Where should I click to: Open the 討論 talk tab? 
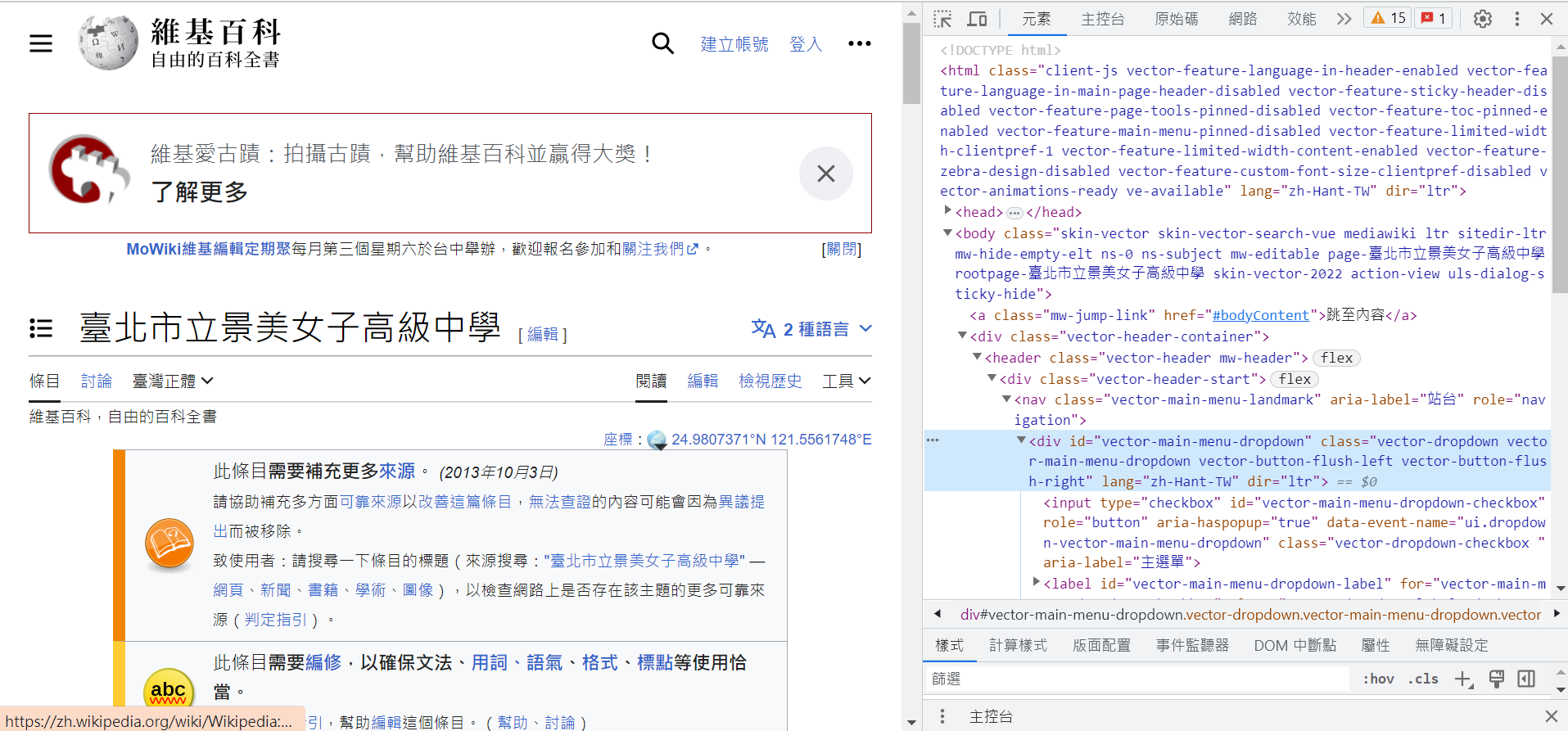pos(97,381)
